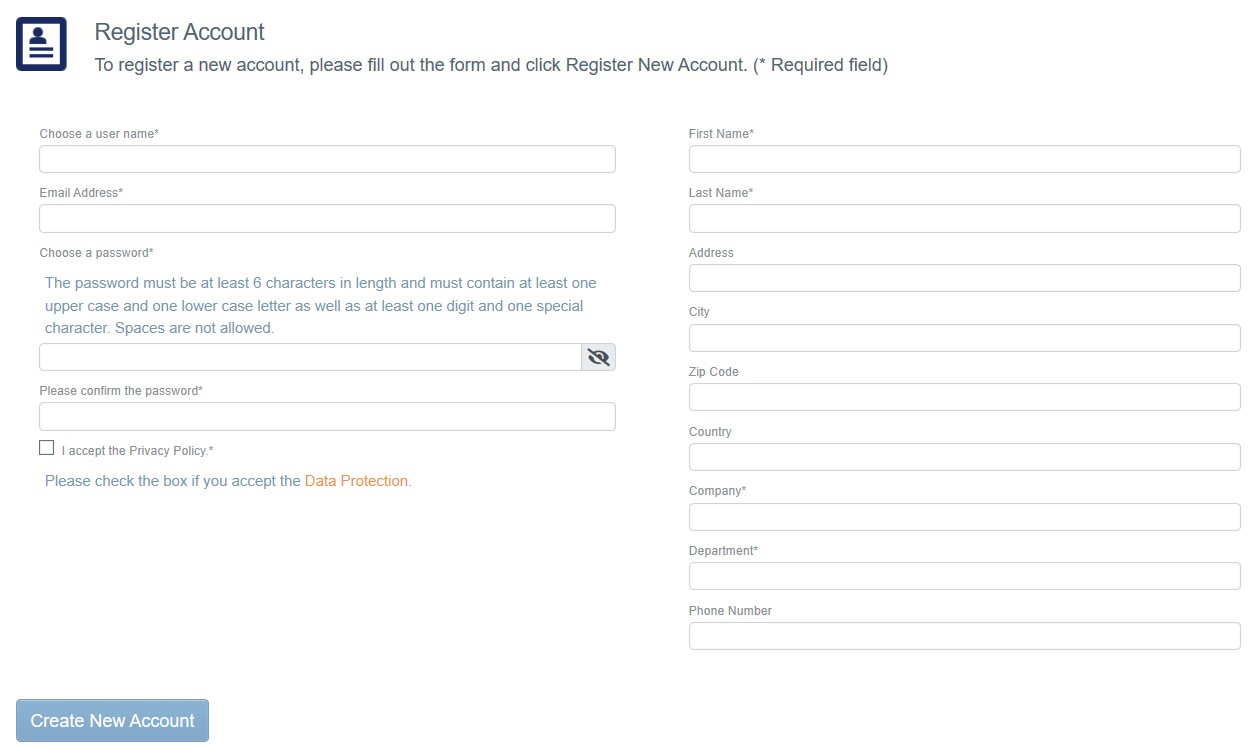This screenshot has height=748, width=1252.
Task: Click the Zip Code input
Action: [964, 397]
